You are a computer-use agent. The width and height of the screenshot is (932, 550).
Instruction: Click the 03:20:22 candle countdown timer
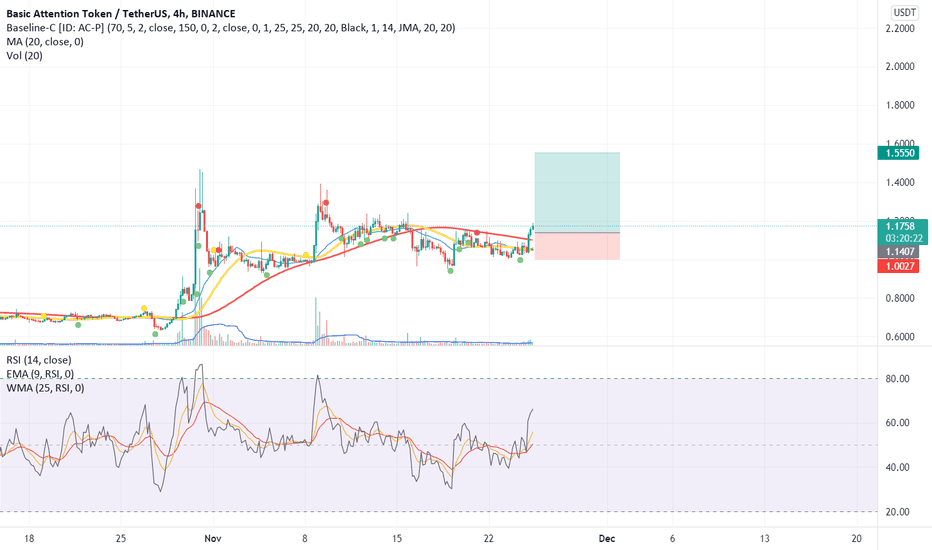click(903, 238)
